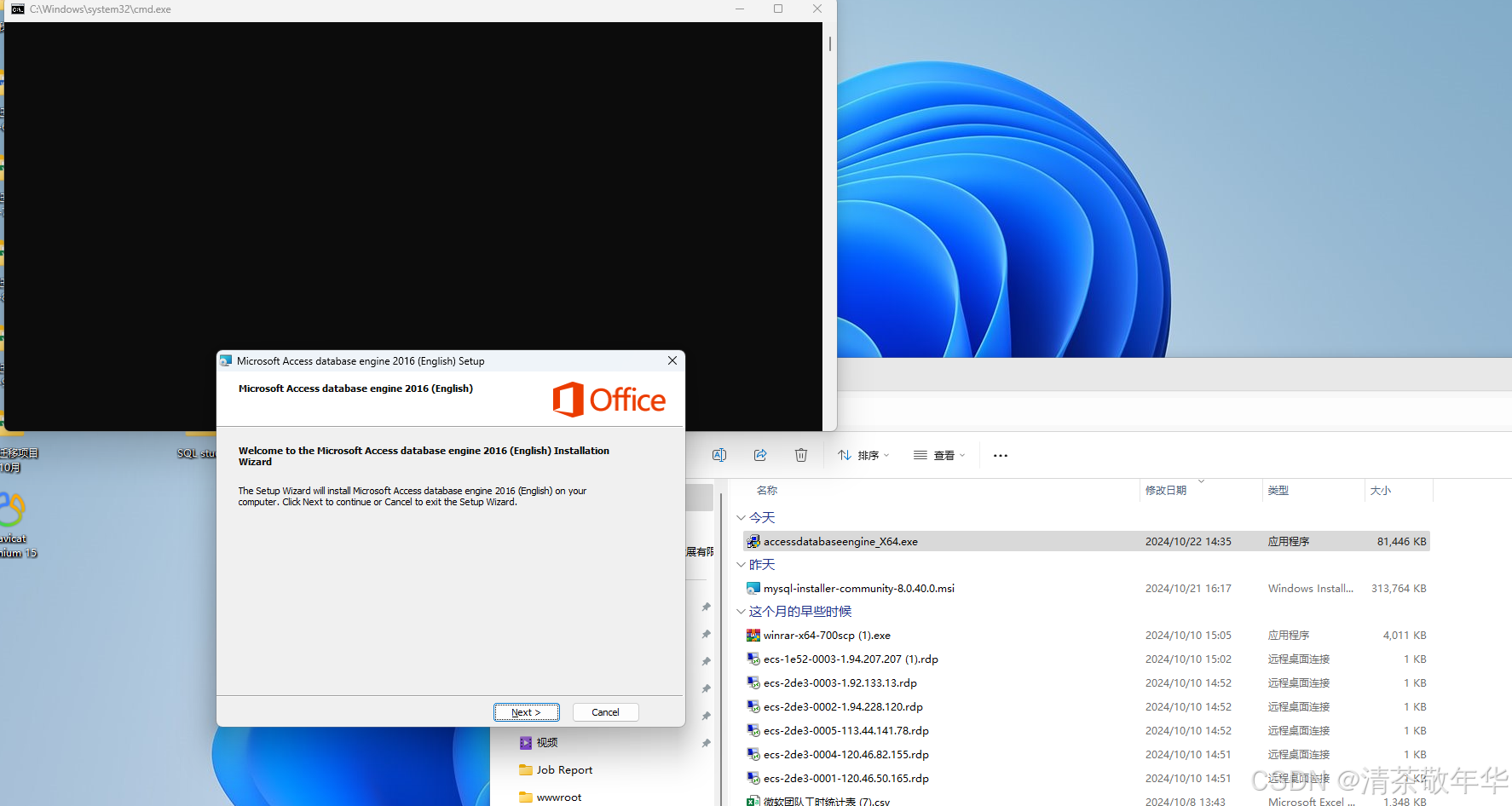Open the 查看 view dropdown
This screenshot has height=806, width=1512.
(x=939, y=455)
